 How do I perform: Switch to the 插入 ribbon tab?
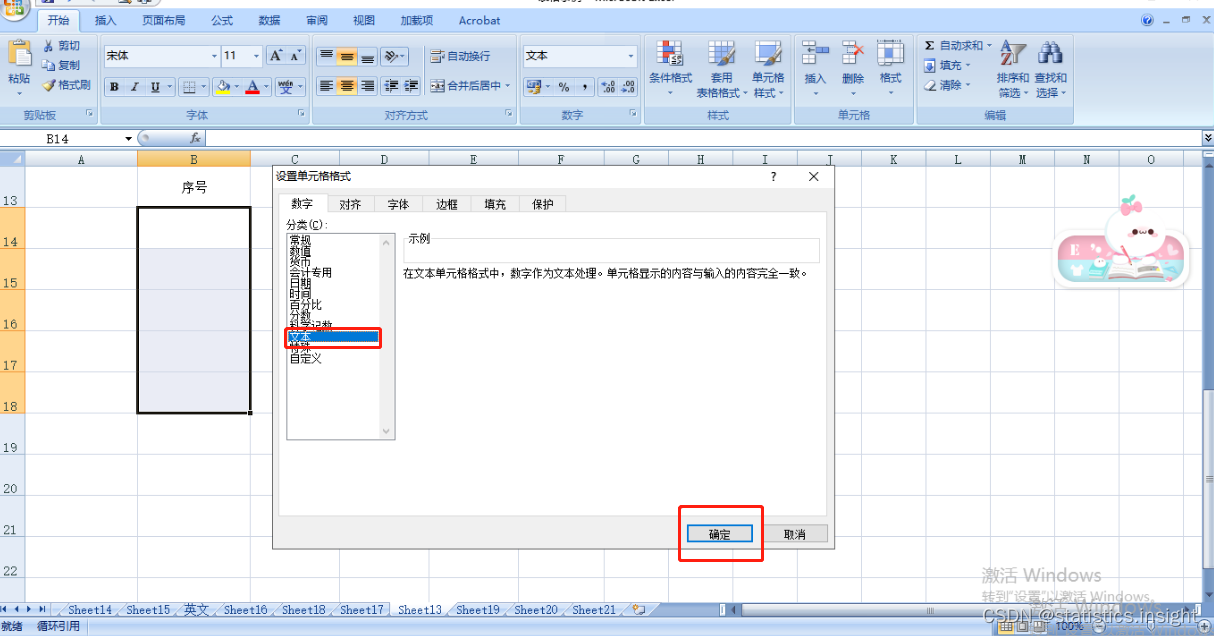point(105,20)
